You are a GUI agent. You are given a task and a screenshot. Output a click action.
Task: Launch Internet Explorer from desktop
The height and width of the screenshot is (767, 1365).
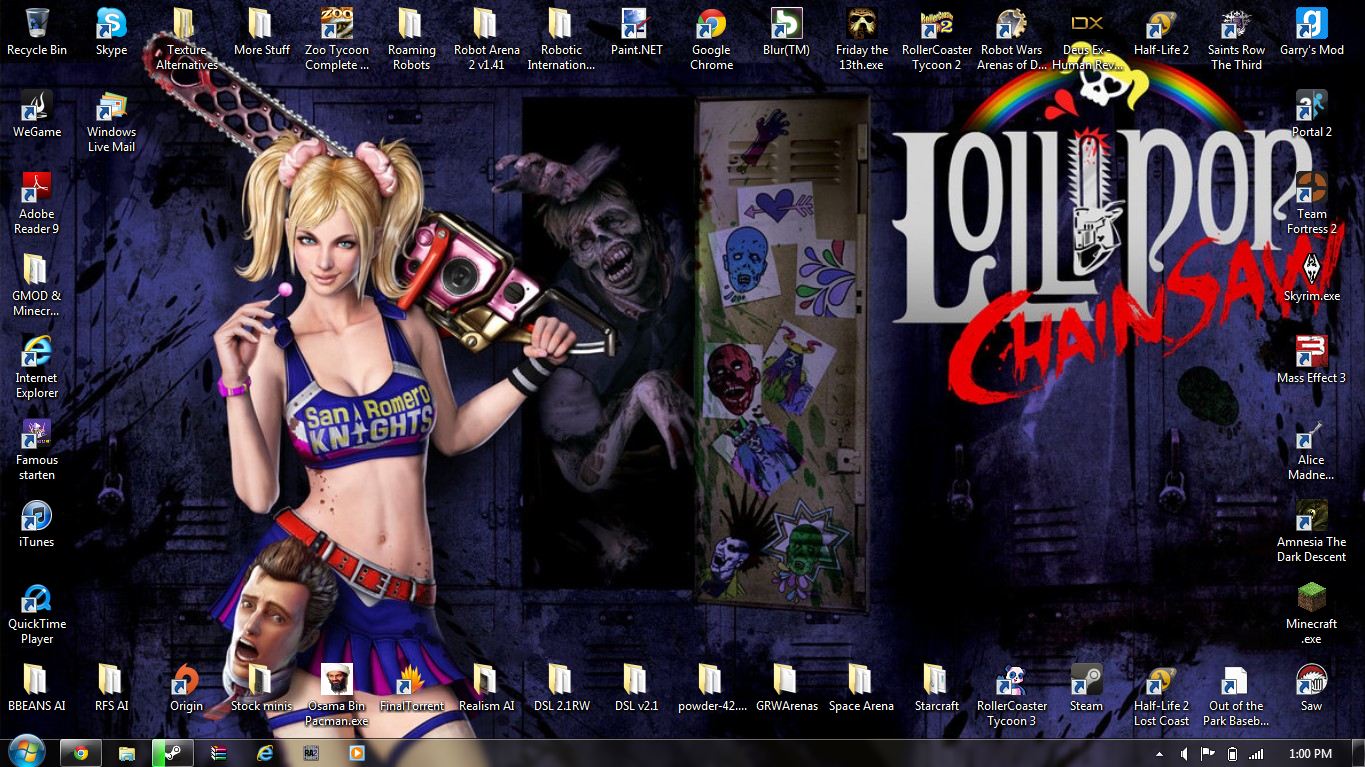tap(37, 366)
